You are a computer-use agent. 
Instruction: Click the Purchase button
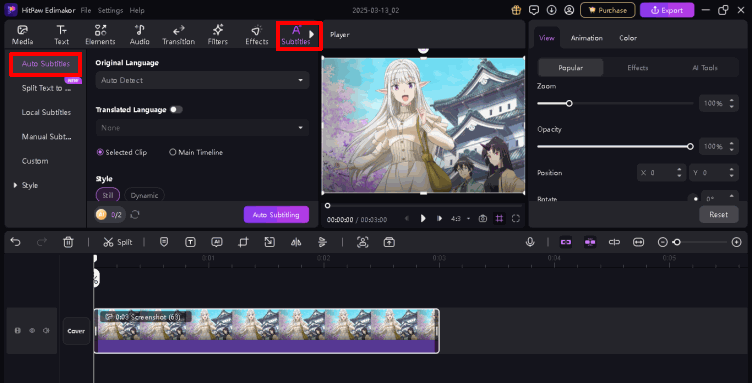[x=607, y=10]
